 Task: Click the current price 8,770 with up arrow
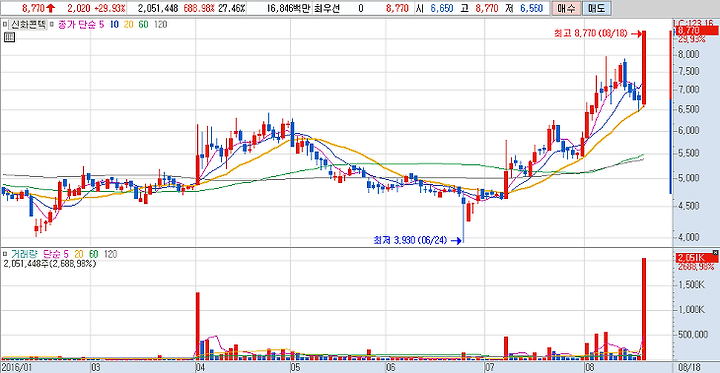click(x=39, y=8)
